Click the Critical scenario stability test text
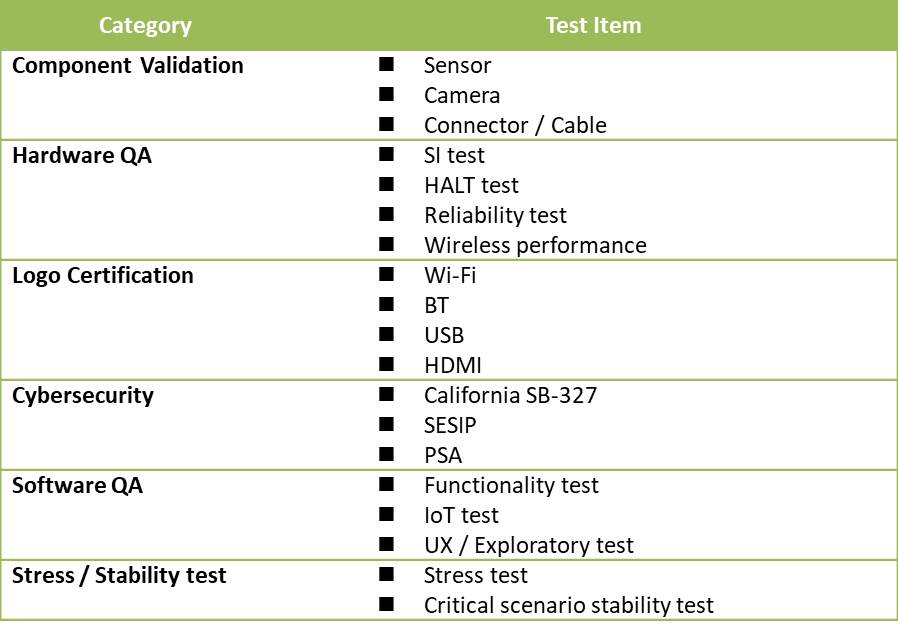Viewport: 898px width, 635px height. [569, 605]
